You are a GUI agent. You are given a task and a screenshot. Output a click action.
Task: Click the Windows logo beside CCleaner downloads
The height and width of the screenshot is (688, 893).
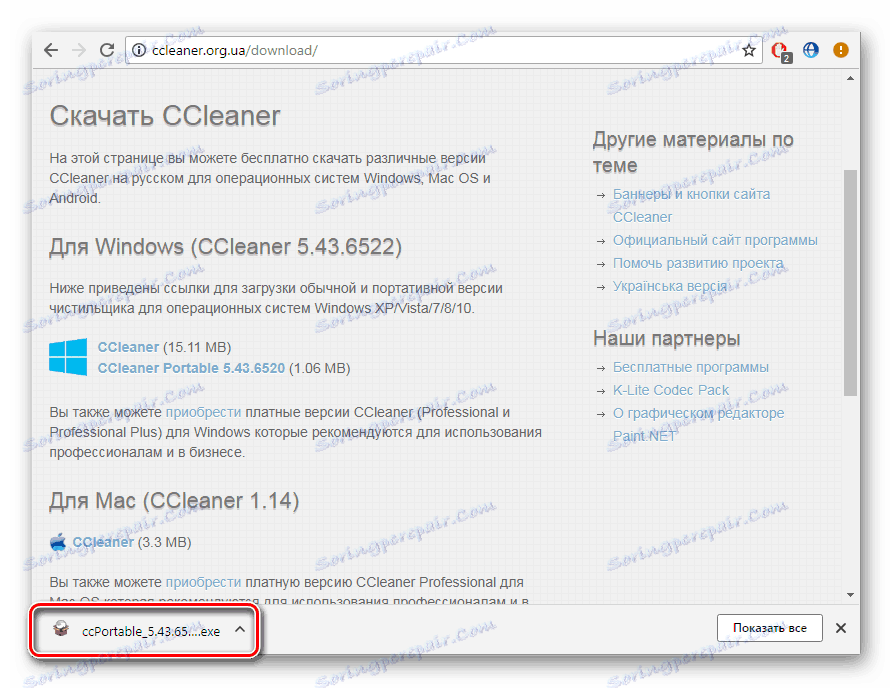tap(68, 357)
